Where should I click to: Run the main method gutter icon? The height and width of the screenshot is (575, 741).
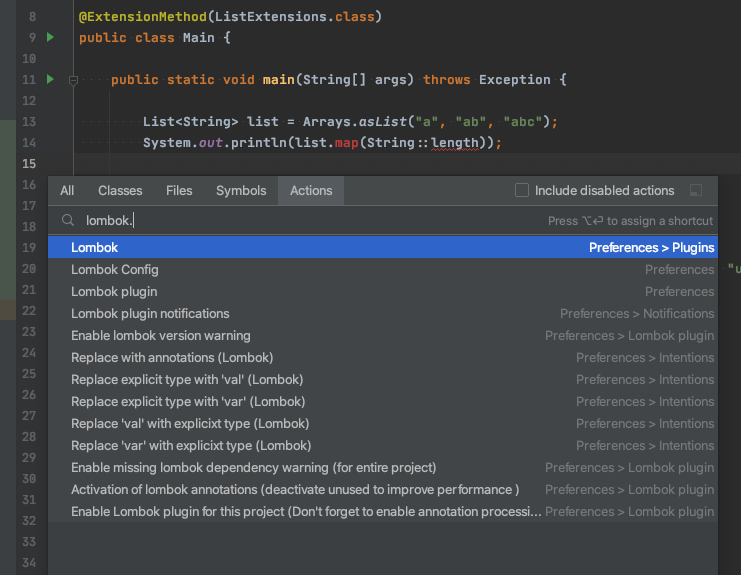click(50, 79)
